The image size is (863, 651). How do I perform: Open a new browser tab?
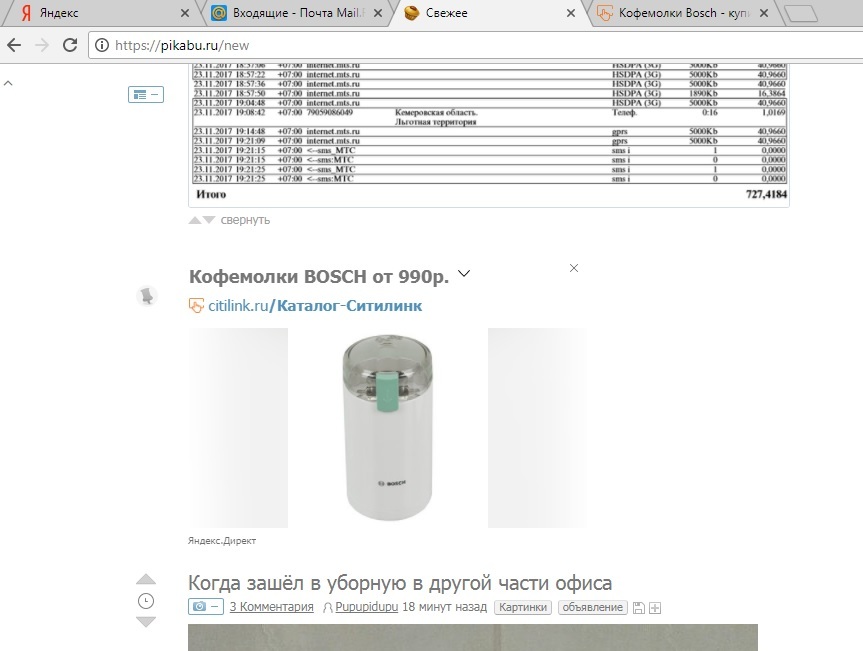(801, 14)
